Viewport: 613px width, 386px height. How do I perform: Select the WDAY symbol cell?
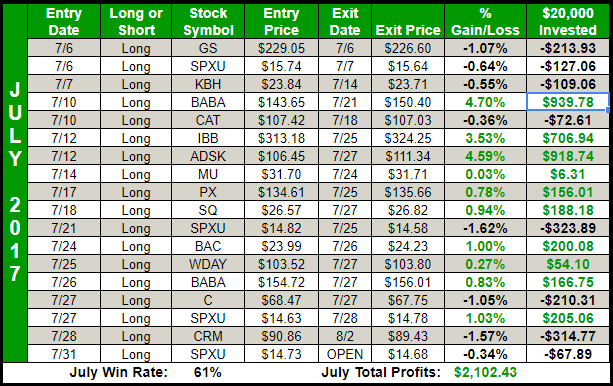208,264
